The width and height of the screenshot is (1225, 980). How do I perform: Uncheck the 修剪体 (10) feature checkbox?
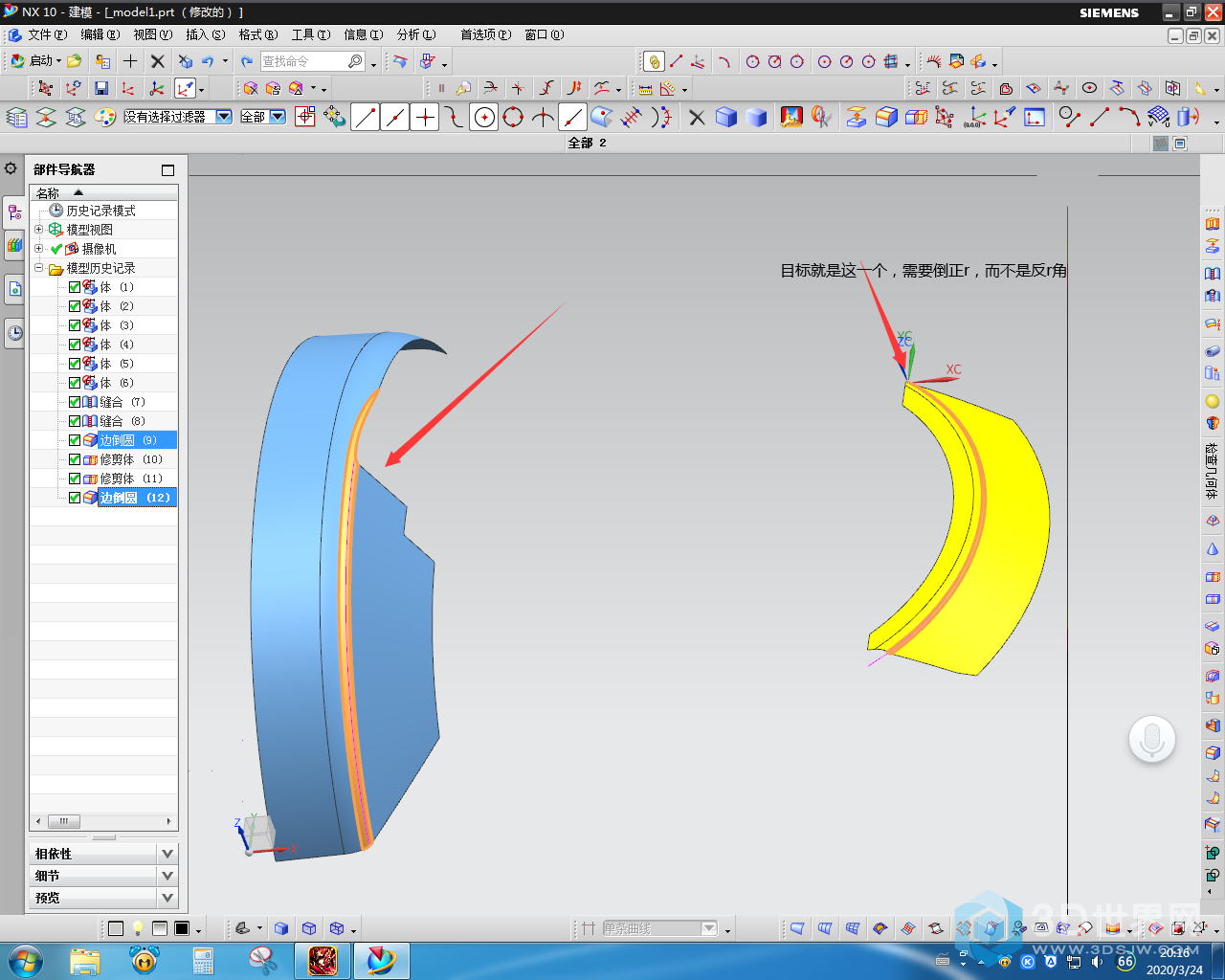(x=75, y=459)
